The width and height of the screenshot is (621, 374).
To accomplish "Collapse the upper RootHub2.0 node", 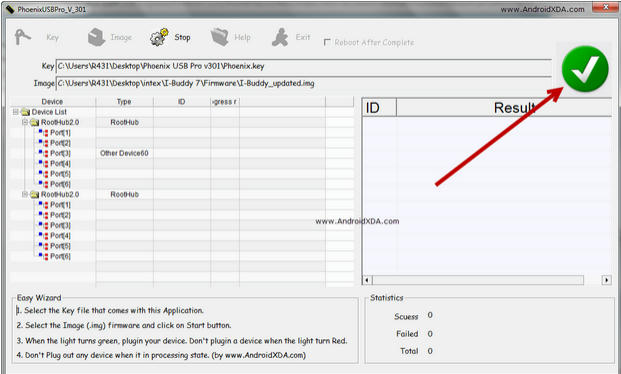I will tap(25, 122).
